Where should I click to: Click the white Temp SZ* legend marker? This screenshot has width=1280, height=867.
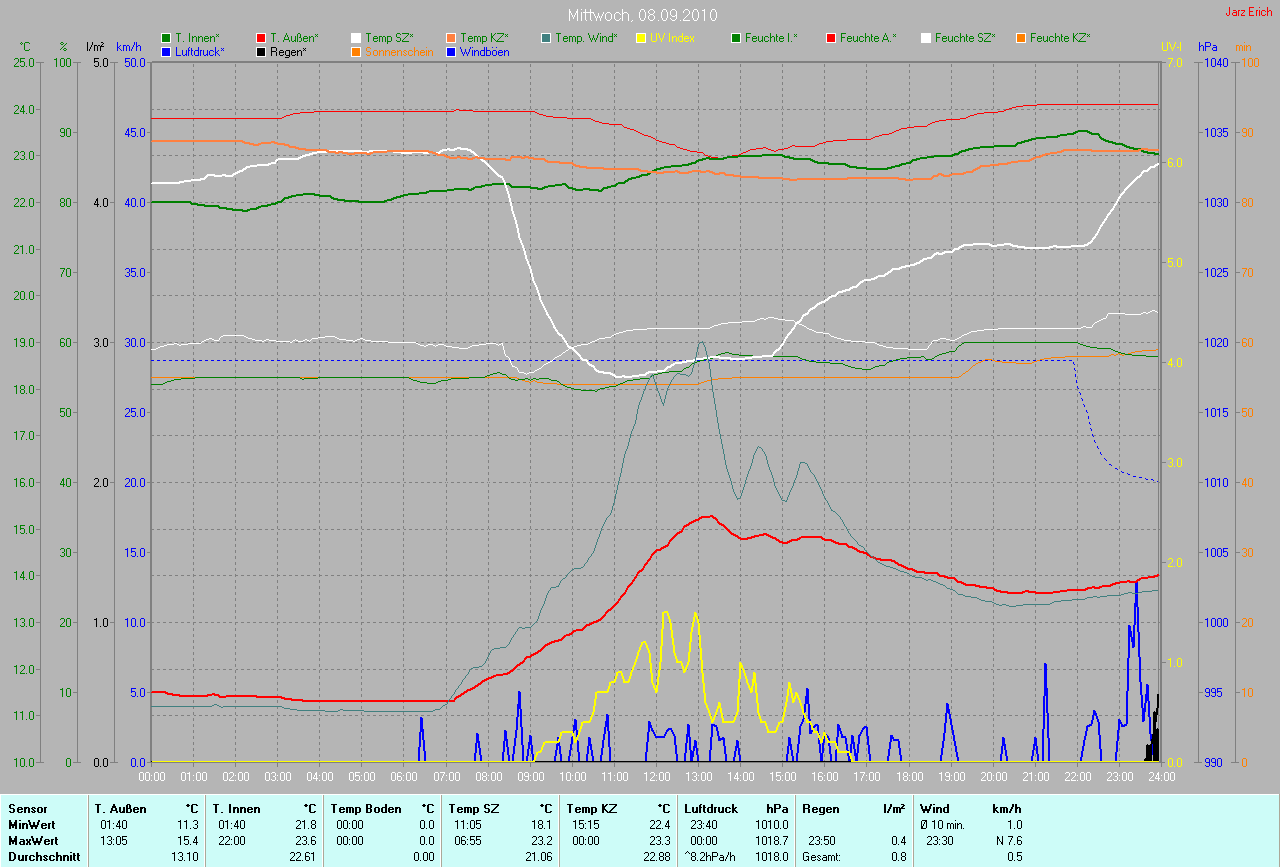[357, 38]
